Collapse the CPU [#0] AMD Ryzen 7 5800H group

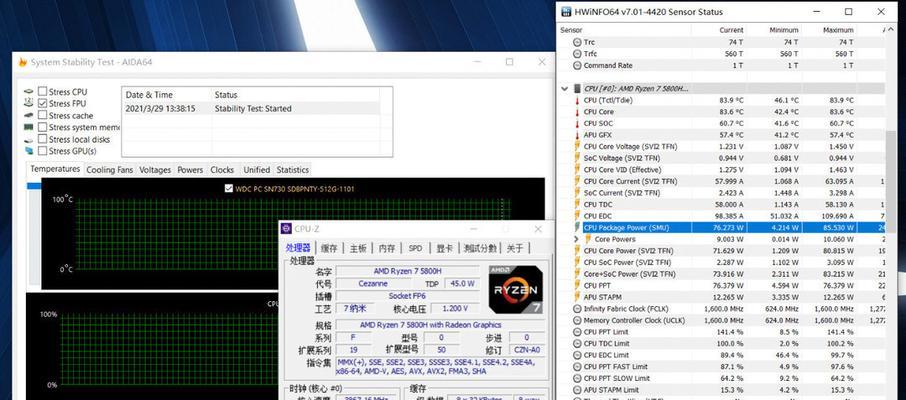(565, 88)
